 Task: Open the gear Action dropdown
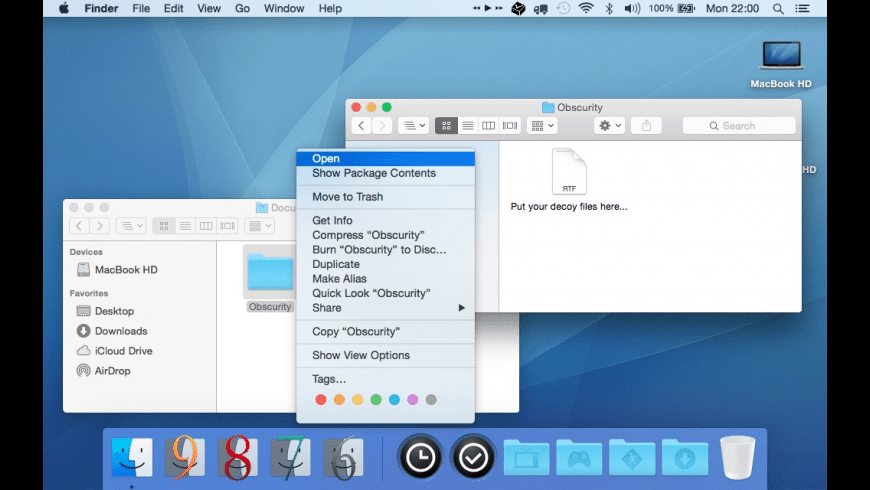(x=608, y=126)
